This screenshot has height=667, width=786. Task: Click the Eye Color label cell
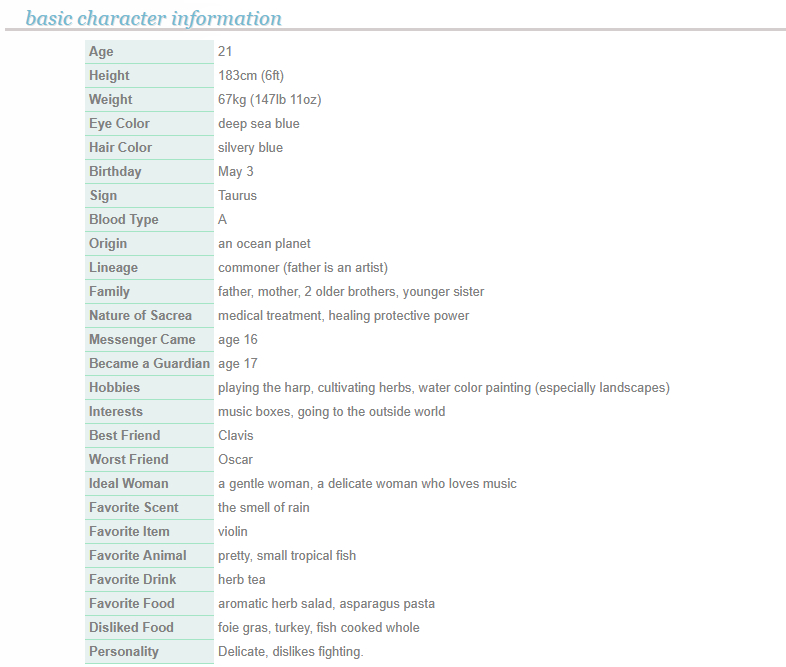119,123
